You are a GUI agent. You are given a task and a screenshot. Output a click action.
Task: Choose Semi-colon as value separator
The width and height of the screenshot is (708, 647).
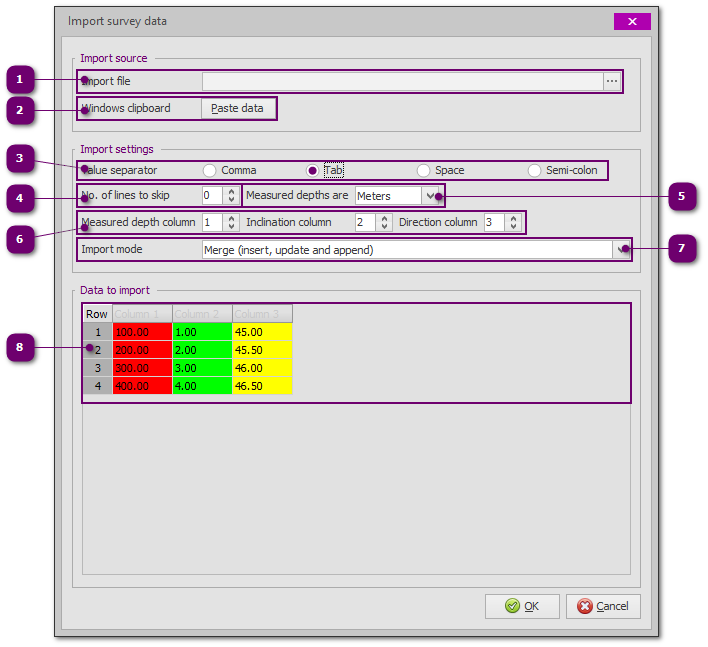tap(535, 171)
